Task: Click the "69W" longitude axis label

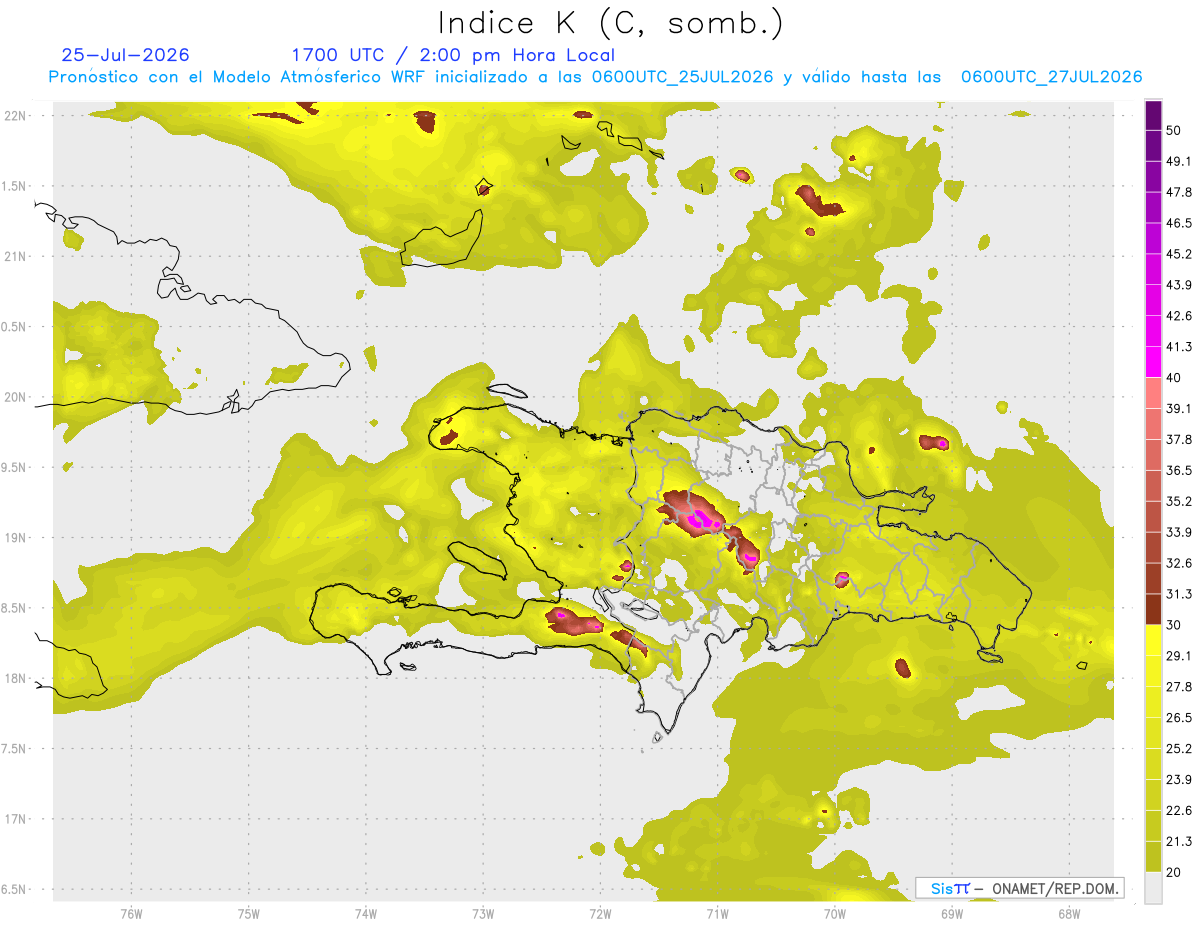Action: click(951, 913)
